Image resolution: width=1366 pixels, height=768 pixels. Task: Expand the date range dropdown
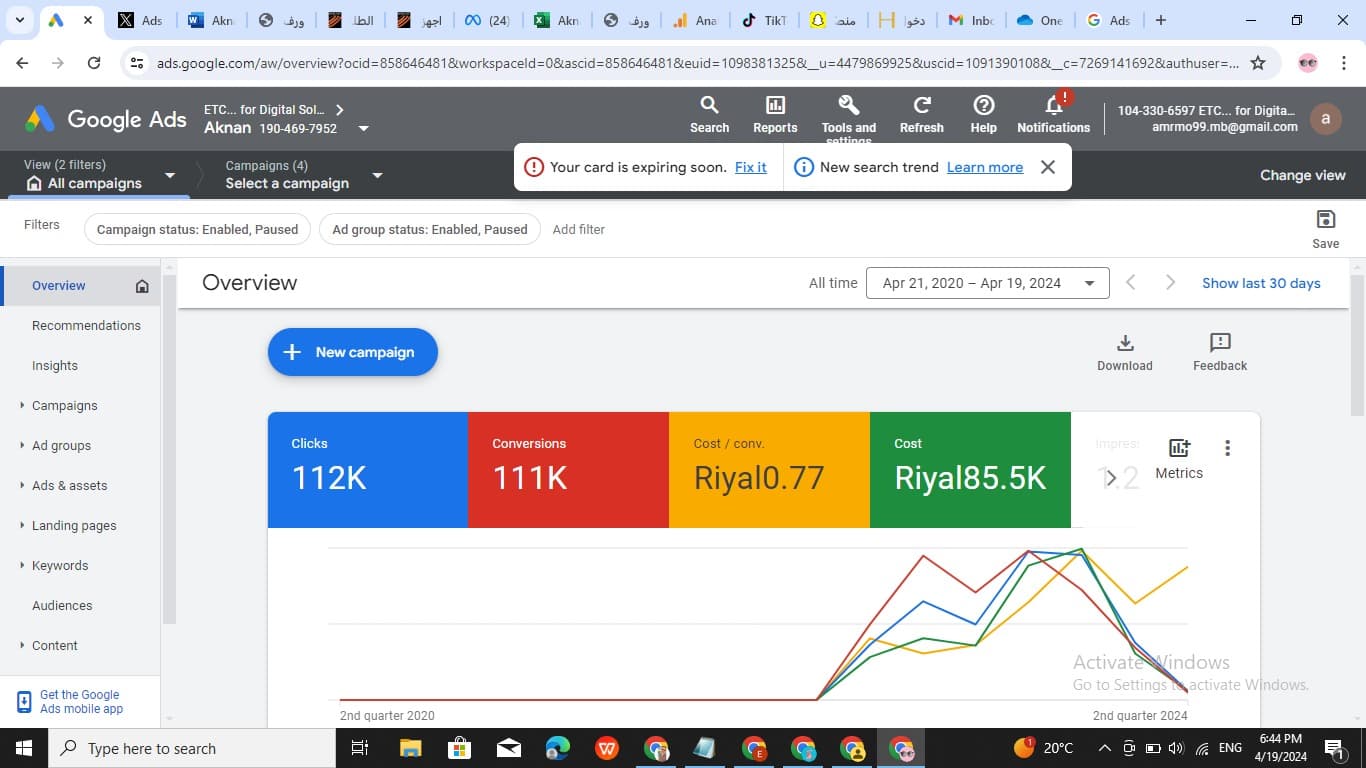[1089, 283]
